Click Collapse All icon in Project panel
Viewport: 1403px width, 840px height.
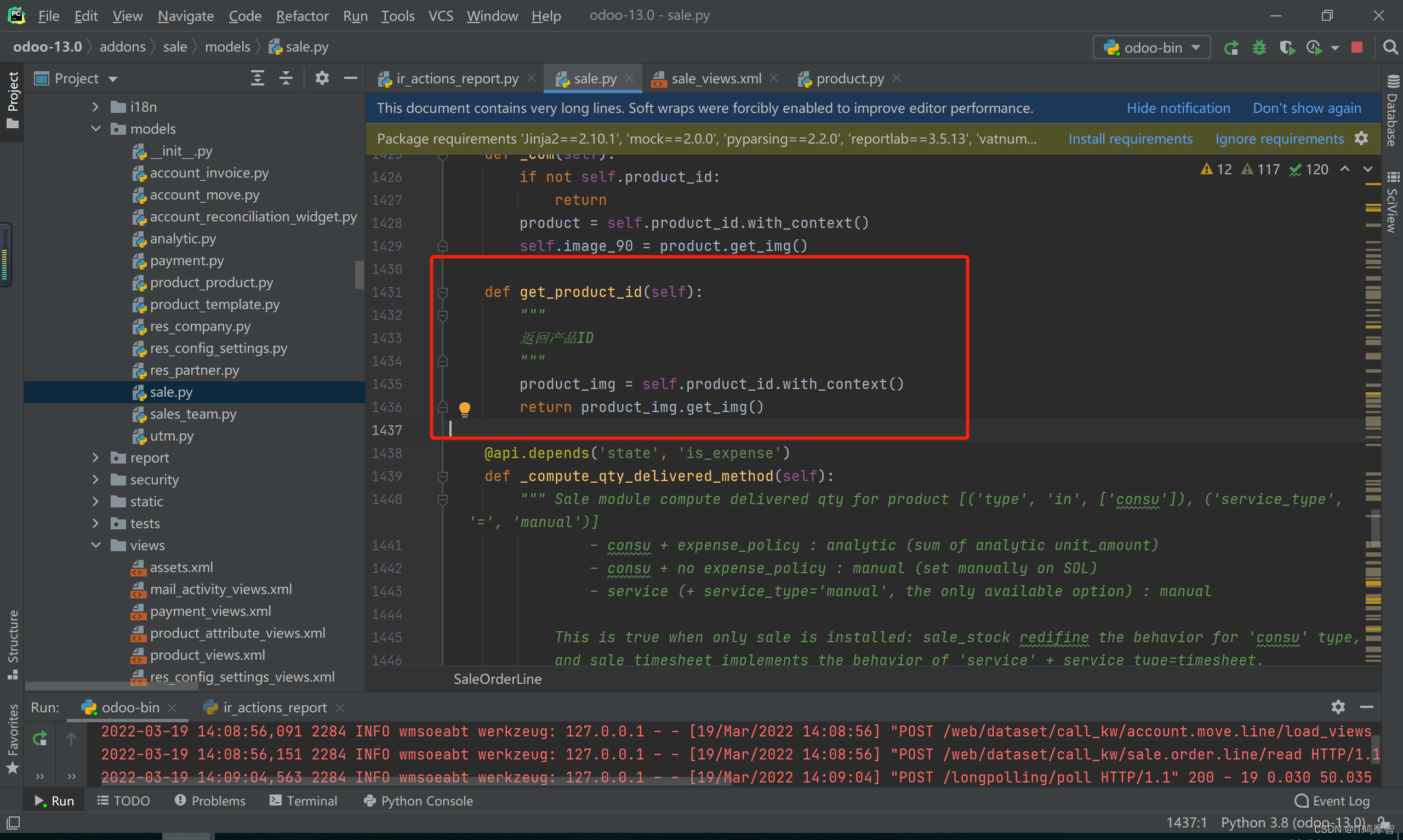point(287,78)
